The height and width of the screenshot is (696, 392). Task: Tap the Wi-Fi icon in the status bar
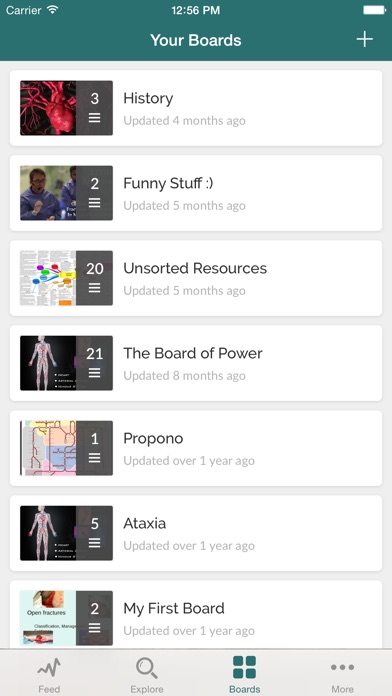coord(53,10)
